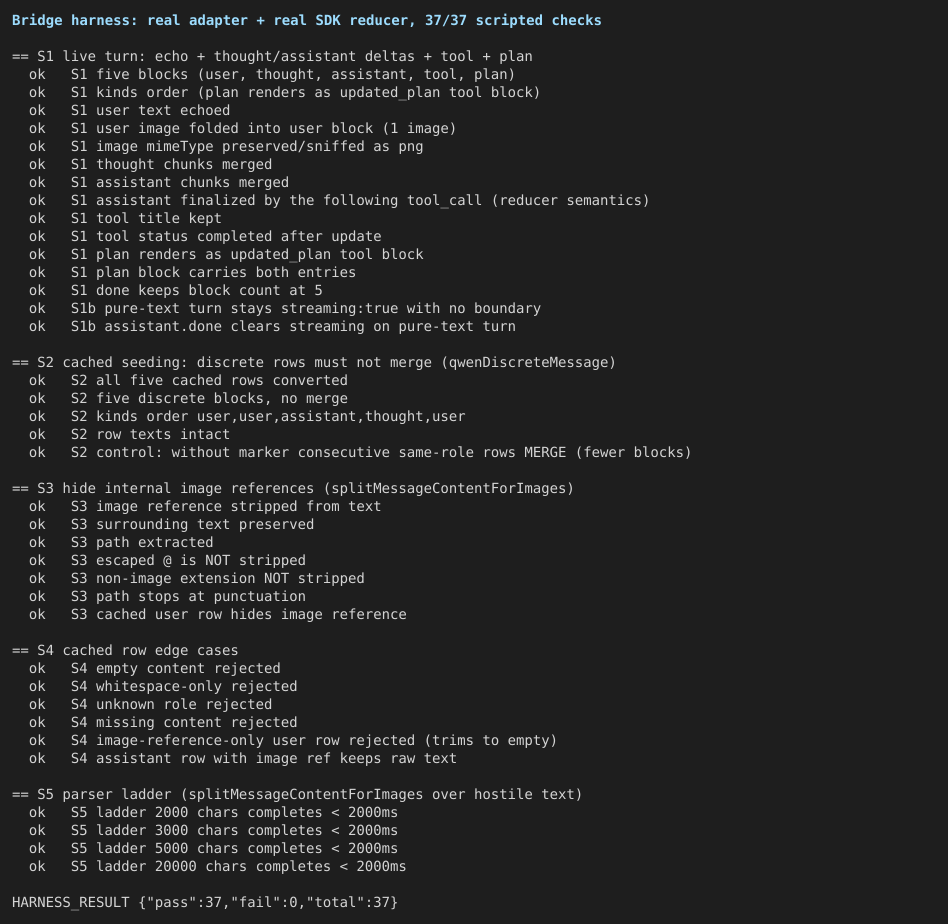
Task: Select the S5 parser ladder section header
Action: (297, 794)
